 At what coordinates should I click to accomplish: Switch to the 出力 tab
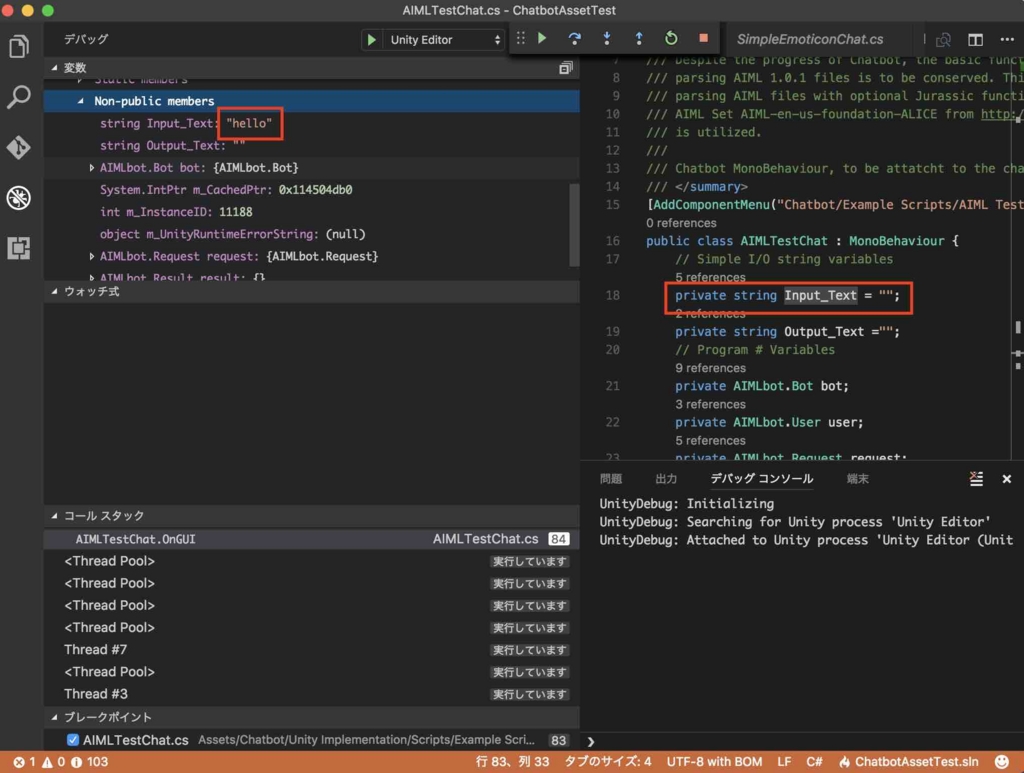point(666,479)
